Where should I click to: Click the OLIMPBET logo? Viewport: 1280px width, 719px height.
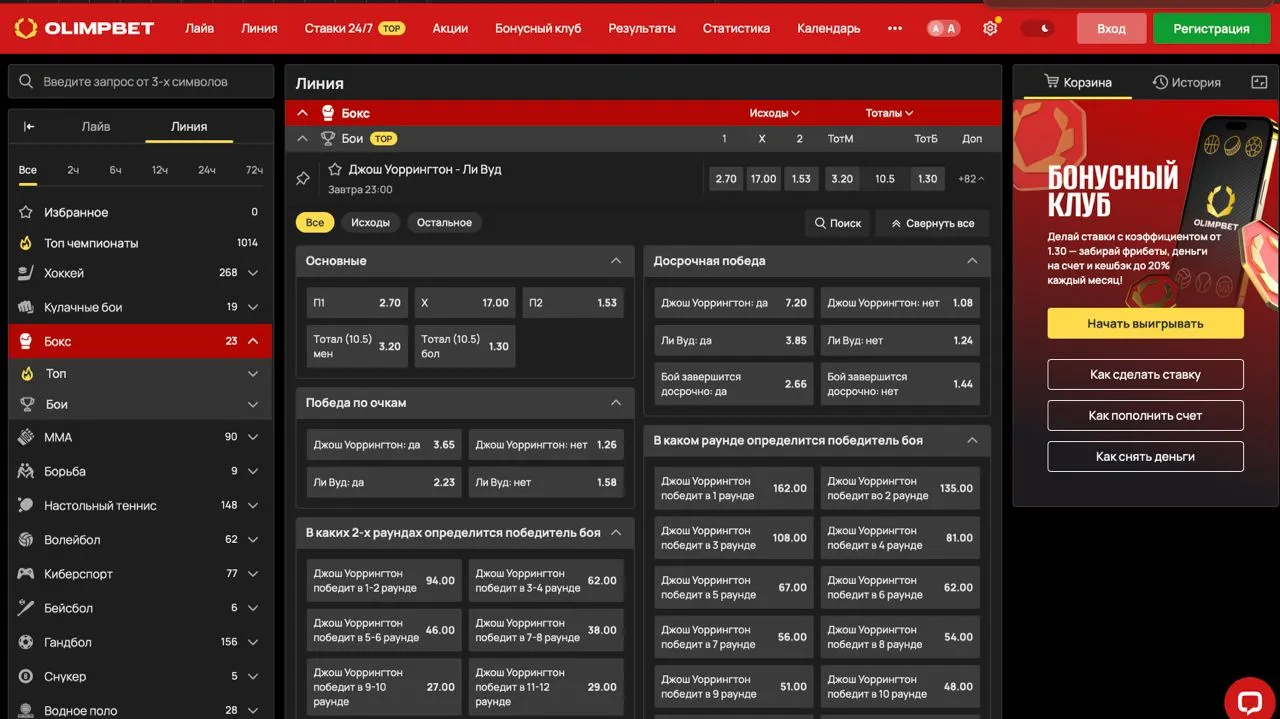coord(84,28)
